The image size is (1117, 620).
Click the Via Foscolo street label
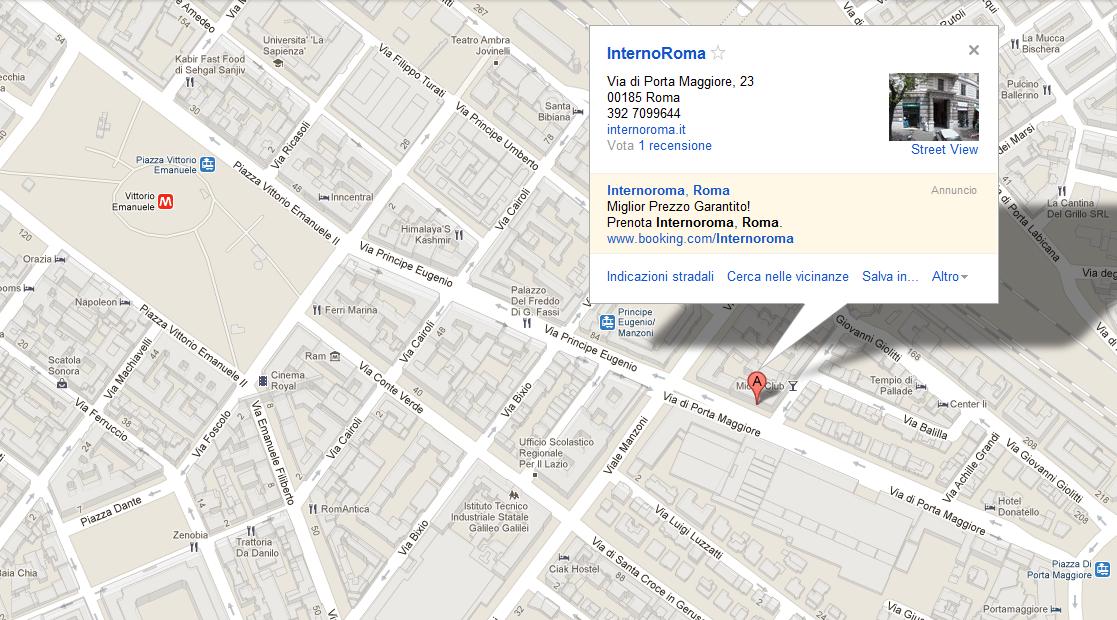(x=212, y=433)
